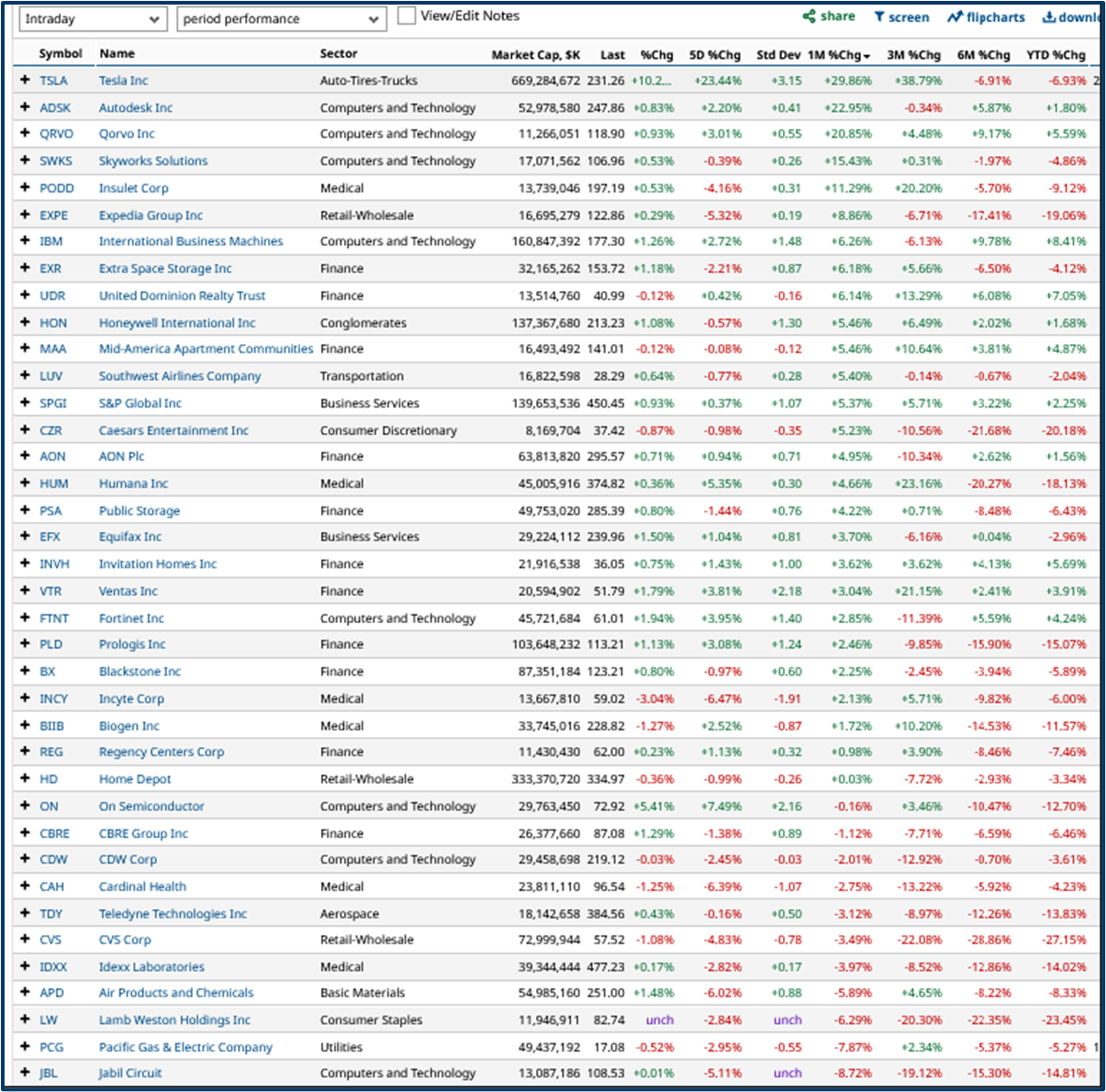Open Blackstone Inc company link
The width and height of the screenshot is (1106, 1092).
click(x=140, y=672)
